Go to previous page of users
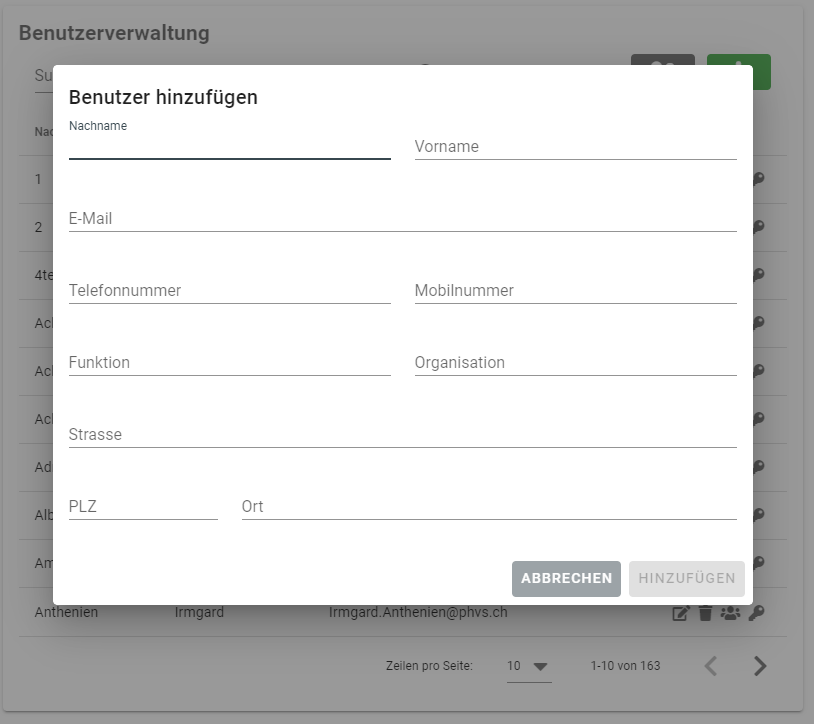 [711, 666]
